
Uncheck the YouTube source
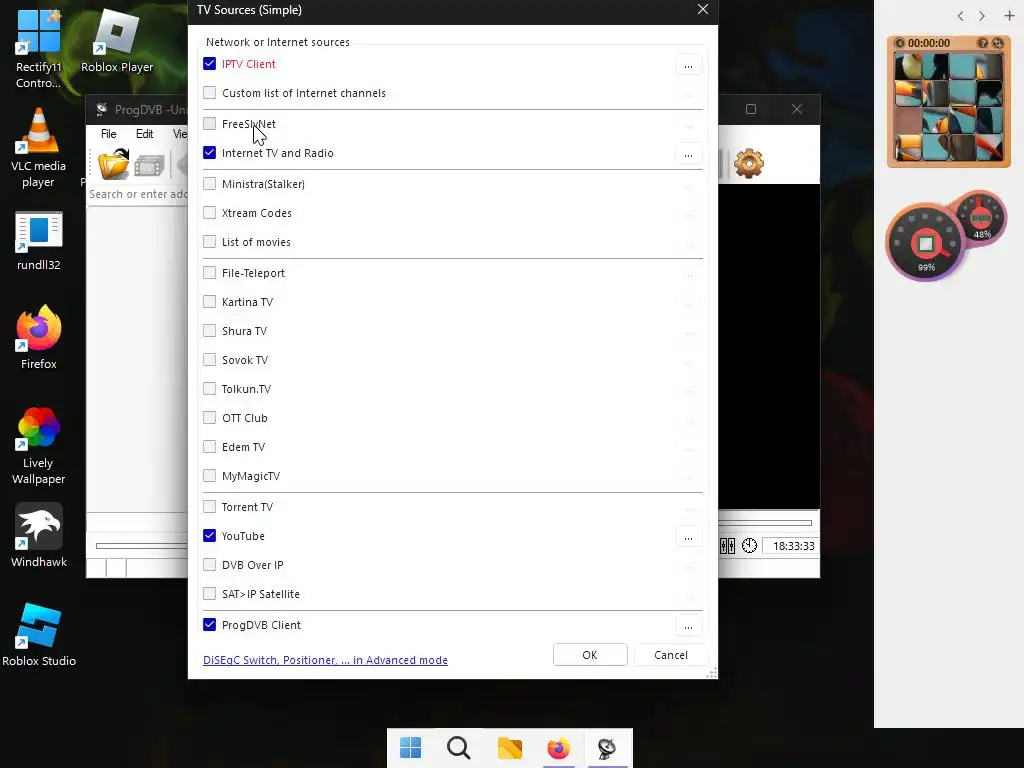click(210, 536)
